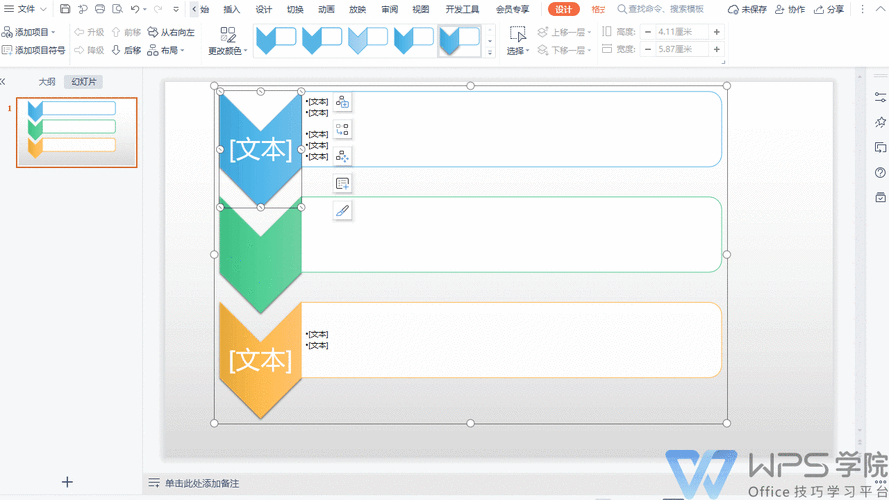Click the Print Preview magnifier icon
889x500 pixels.
[x=117, y=9]
